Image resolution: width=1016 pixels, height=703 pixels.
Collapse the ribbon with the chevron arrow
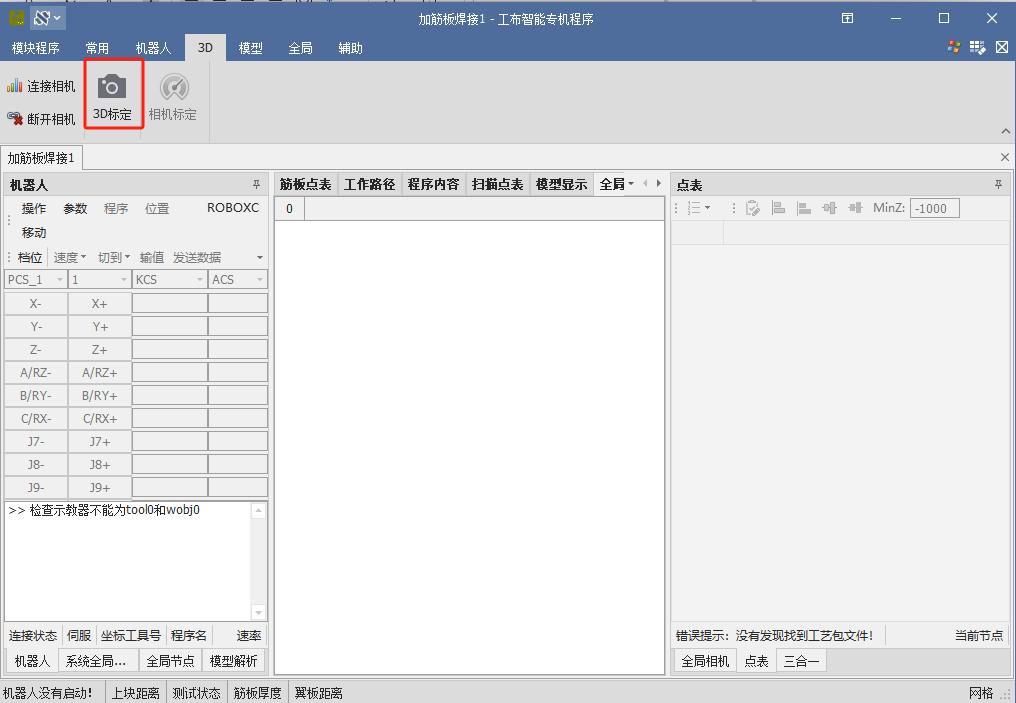1005,132
